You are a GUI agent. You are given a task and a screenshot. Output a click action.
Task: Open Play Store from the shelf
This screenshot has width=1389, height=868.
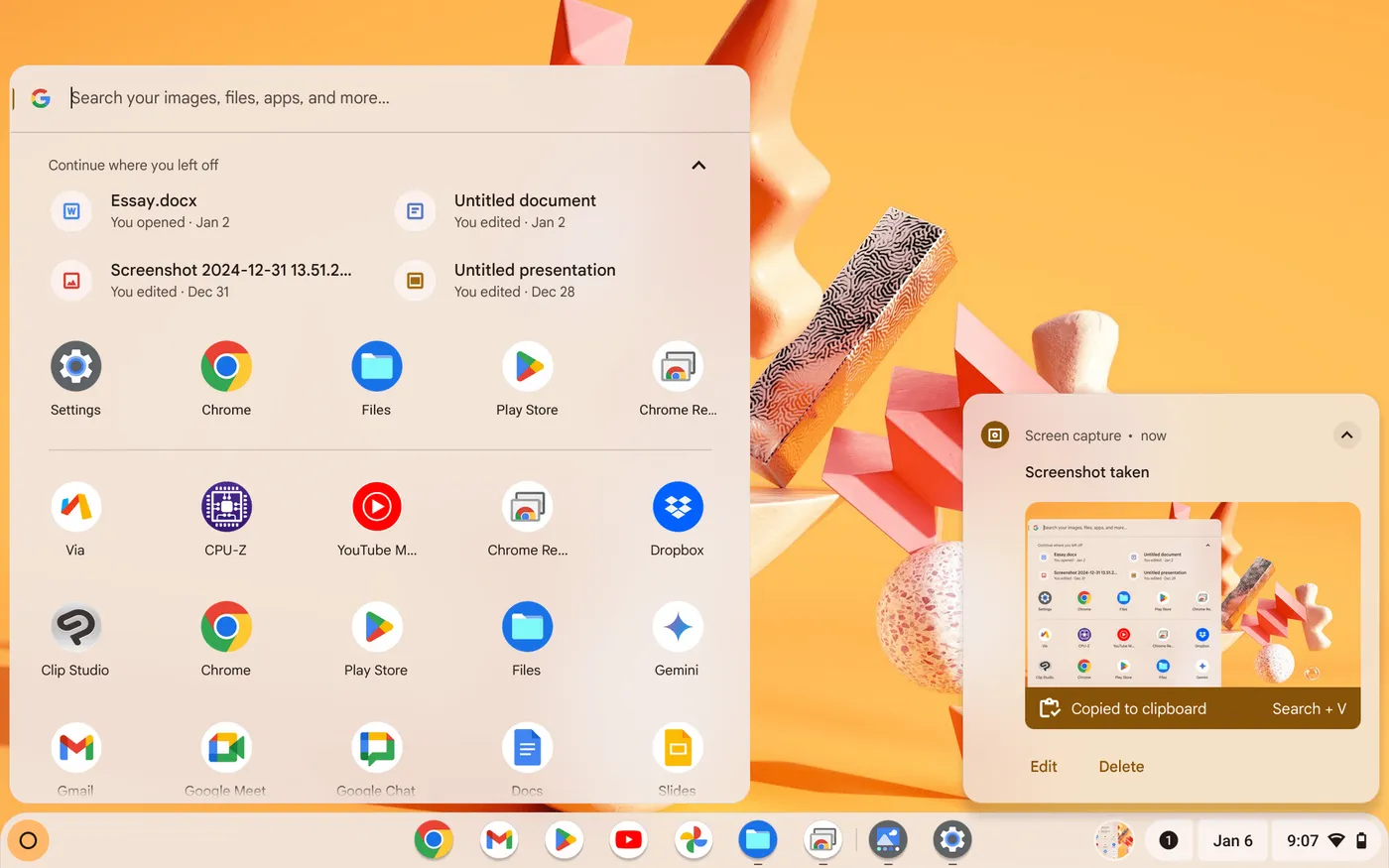point(564,840)
